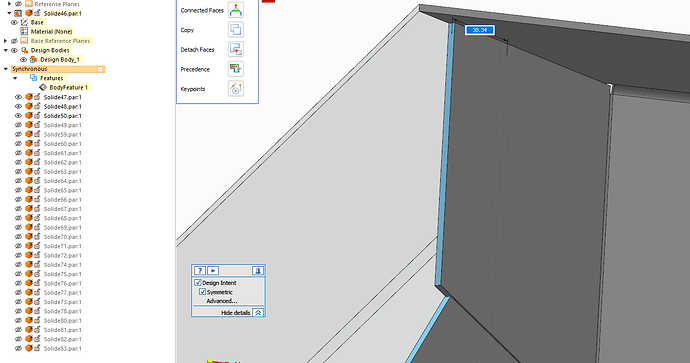Select the highlighted blue face edge
Viewport: 690px width, 363px height.
444,154
